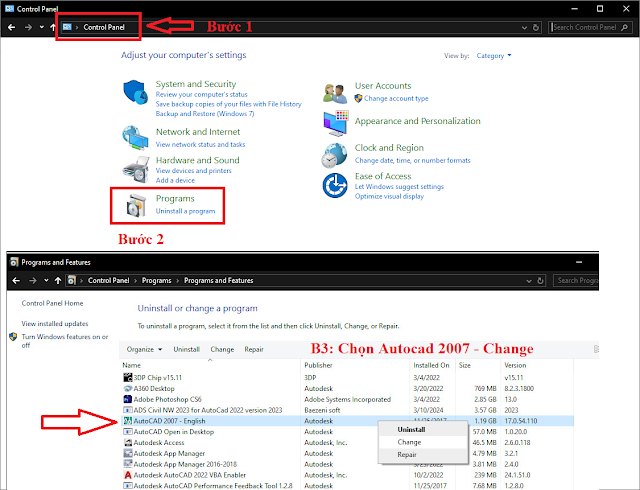The image size is (640, 490).
Task: Click 3DP Chip v15.11 program icon
Action: [x=128, y=377]
